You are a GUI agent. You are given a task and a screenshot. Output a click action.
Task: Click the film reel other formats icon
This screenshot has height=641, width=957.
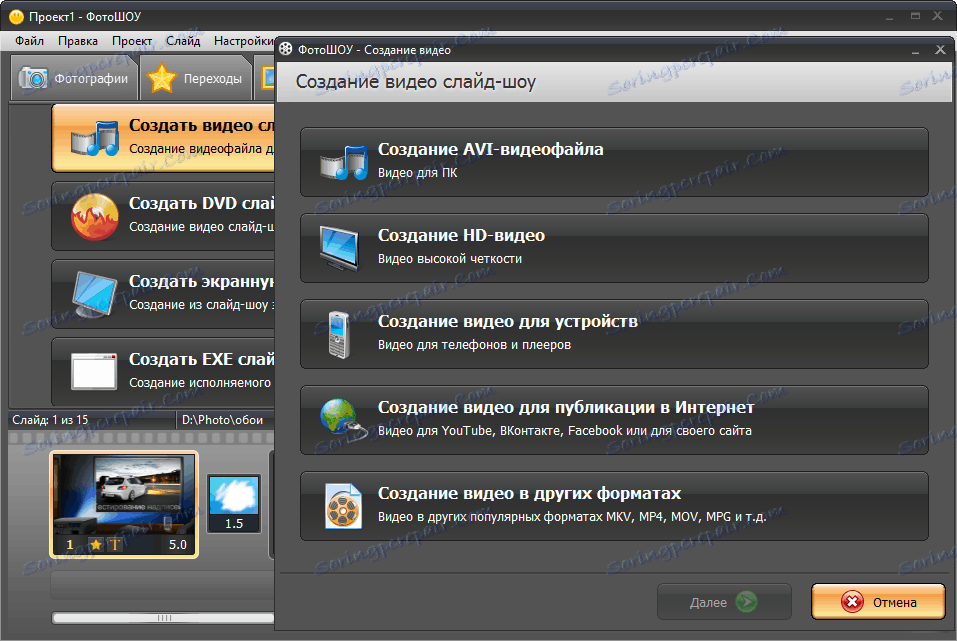tap(344, 505)
